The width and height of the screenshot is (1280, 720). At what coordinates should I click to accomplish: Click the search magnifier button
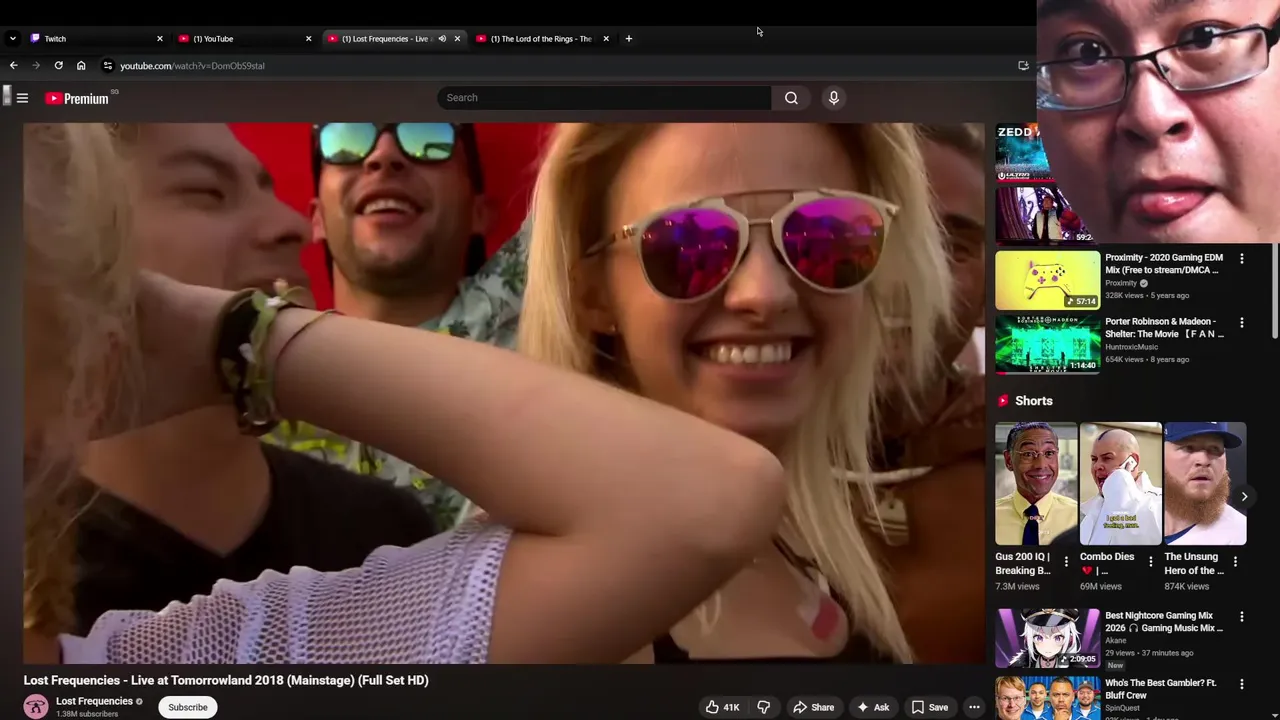tap(791, 98)
